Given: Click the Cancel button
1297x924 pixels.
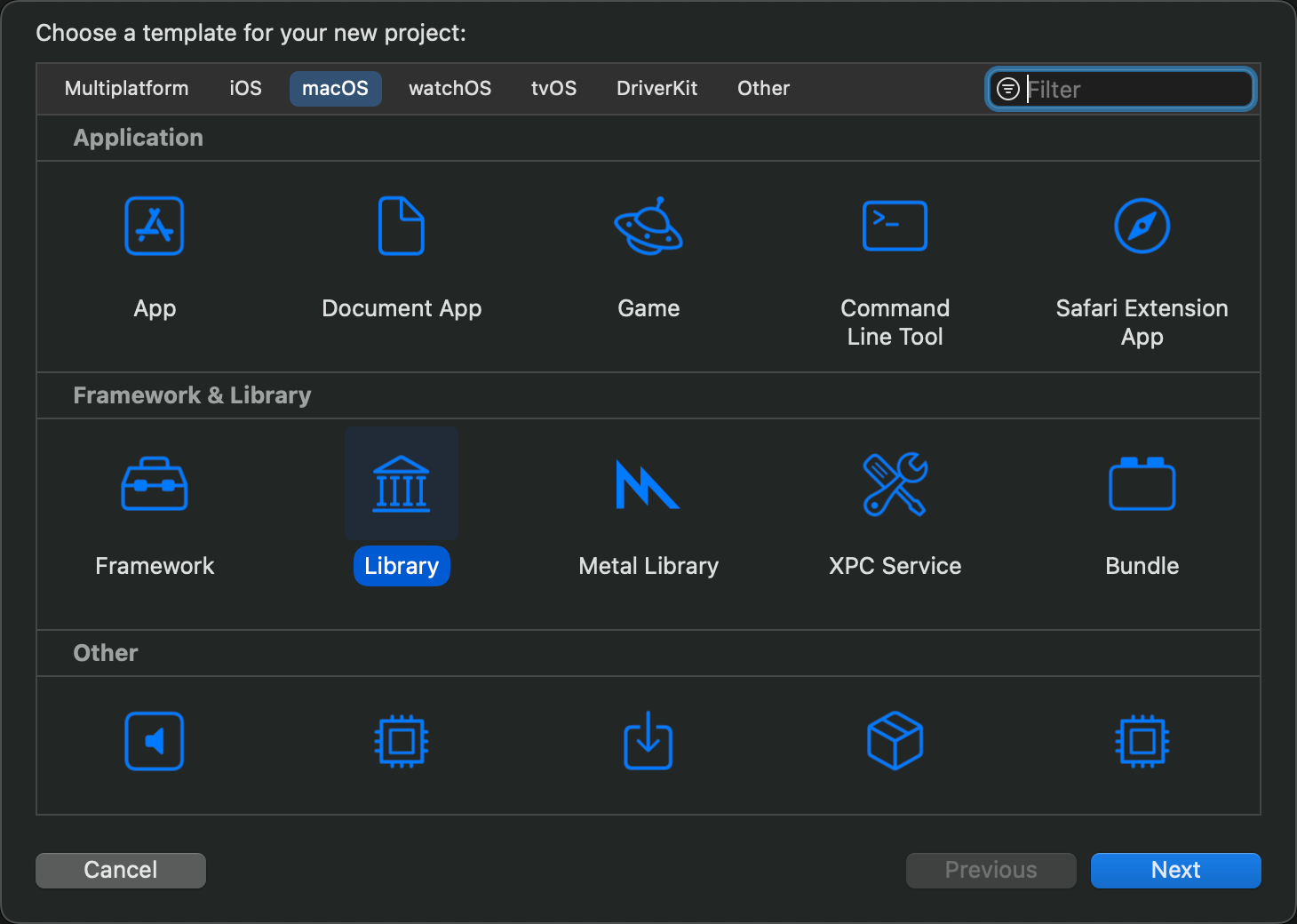Looking at the screenshot, I should pyautogui.click(x=121, y=870).
